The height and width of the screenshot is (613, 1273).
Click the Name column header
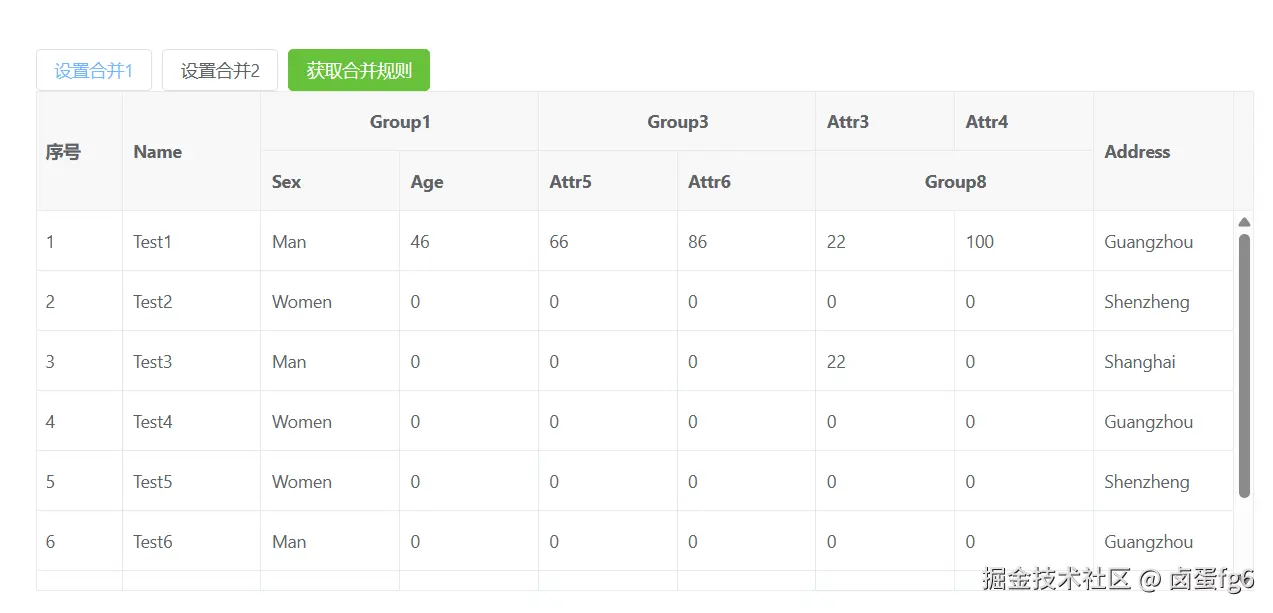pyautogui.click(x=158, y=152)
